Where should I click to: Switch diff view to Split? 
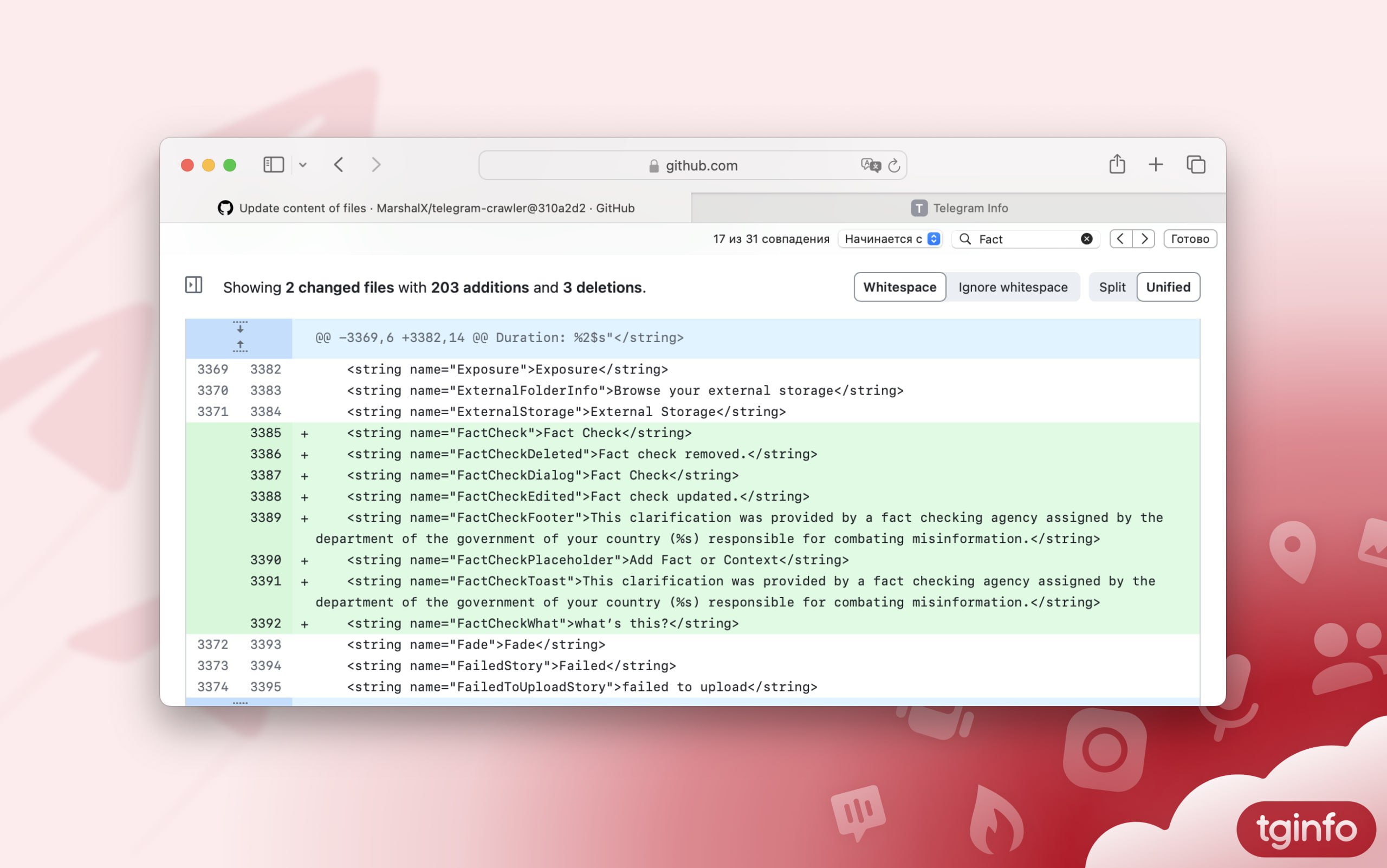point(1112,287)
